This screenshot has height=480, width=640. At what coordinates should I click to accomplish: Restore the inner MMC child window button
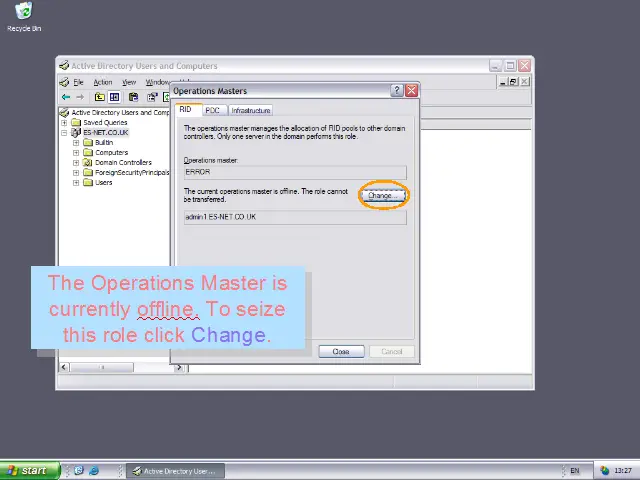[x=513, y=82]
